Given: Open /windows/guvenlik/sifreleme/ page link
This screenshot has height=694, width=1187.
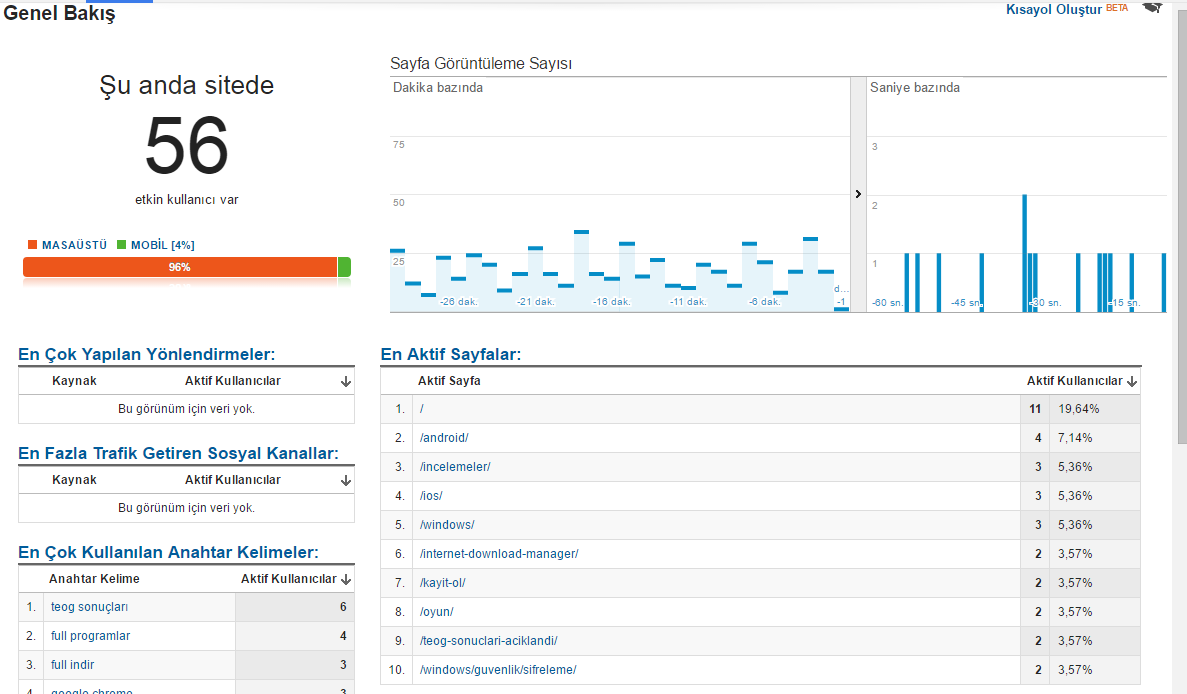Looking at the screenshot, I should [498, 670].
